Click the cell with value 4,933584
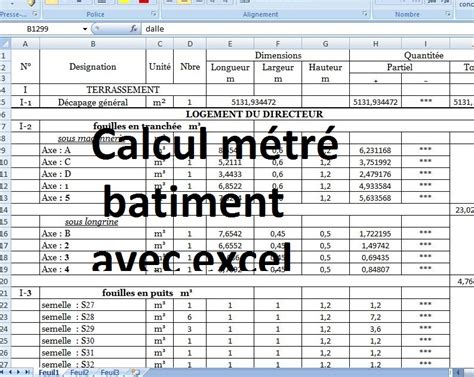The height and width of the screenshot is (377, 474). (x=376, y=186)
